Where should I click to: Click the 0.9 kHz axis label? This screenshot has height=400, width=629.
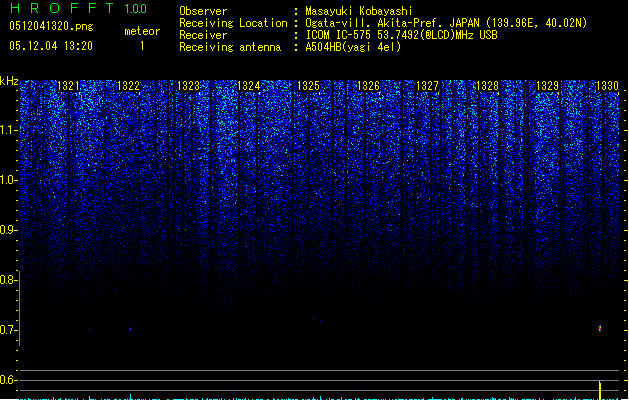pos(8,230)
